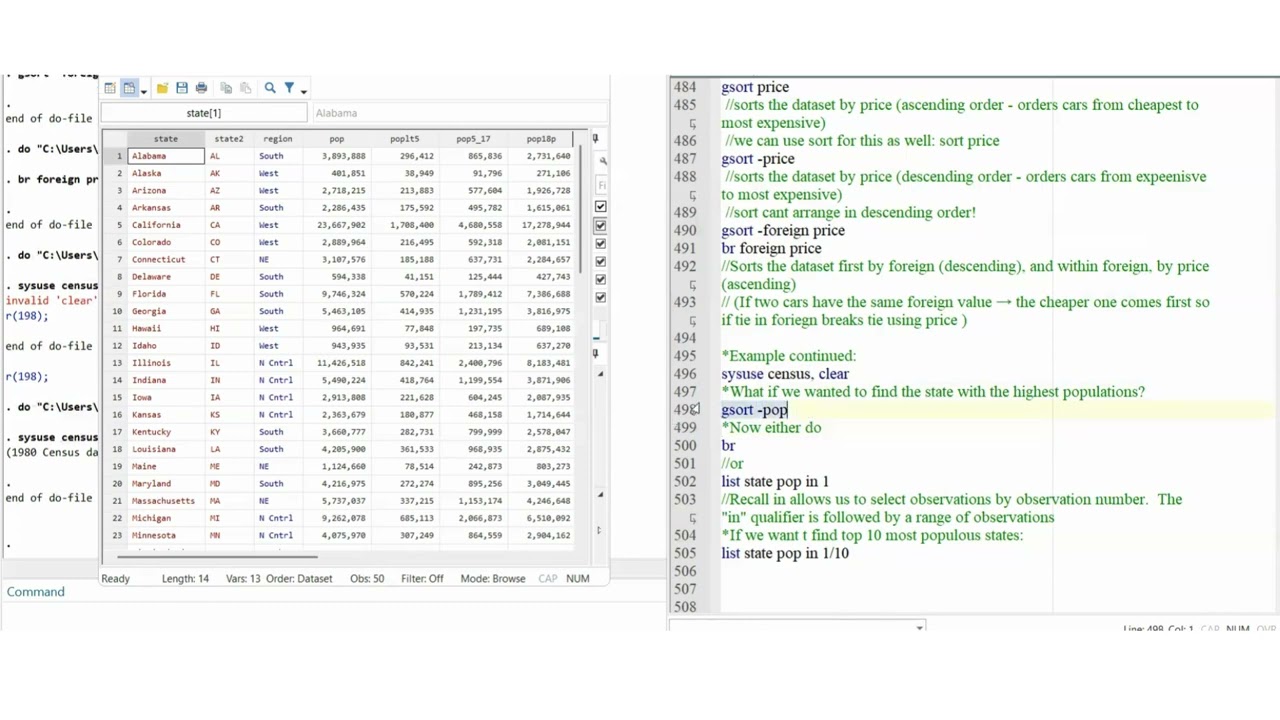Toggle the fifth checkbox in variables panel

point(600,279)
